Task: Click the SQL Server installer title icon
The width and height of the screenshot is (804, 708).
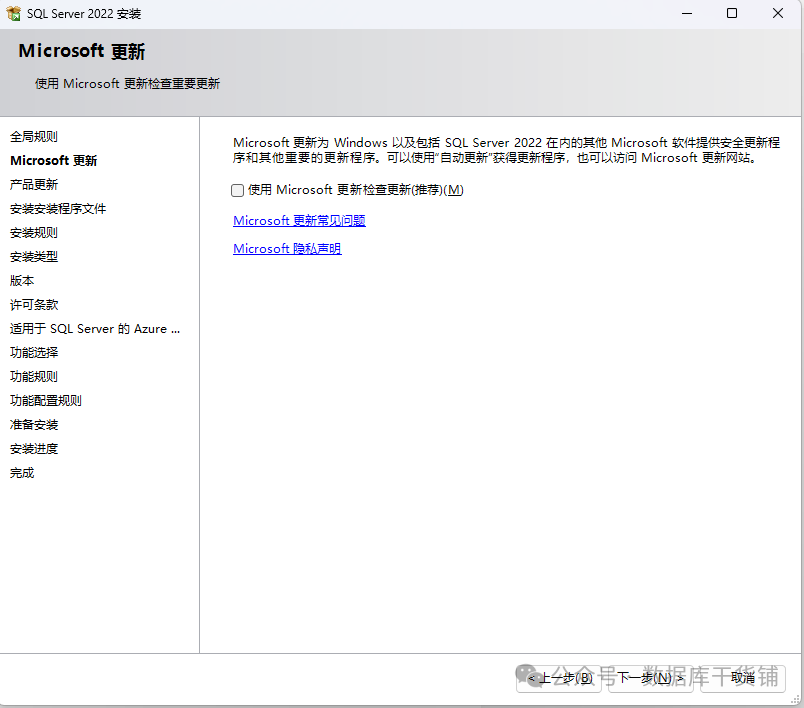Action: point(13,13)
